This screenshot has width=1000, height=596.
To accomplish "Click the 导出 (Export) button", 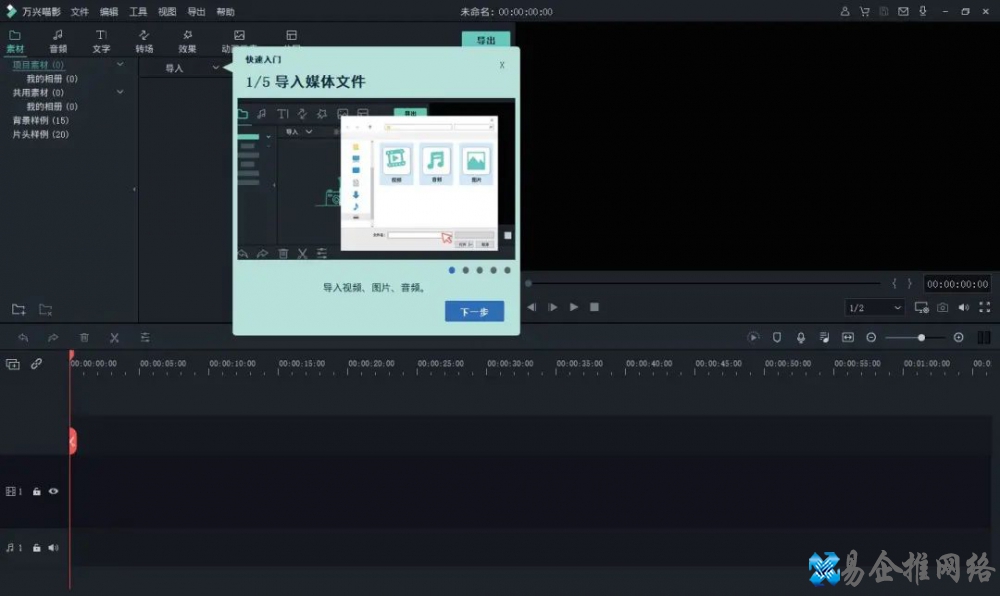I will click(x=486, y=41).
